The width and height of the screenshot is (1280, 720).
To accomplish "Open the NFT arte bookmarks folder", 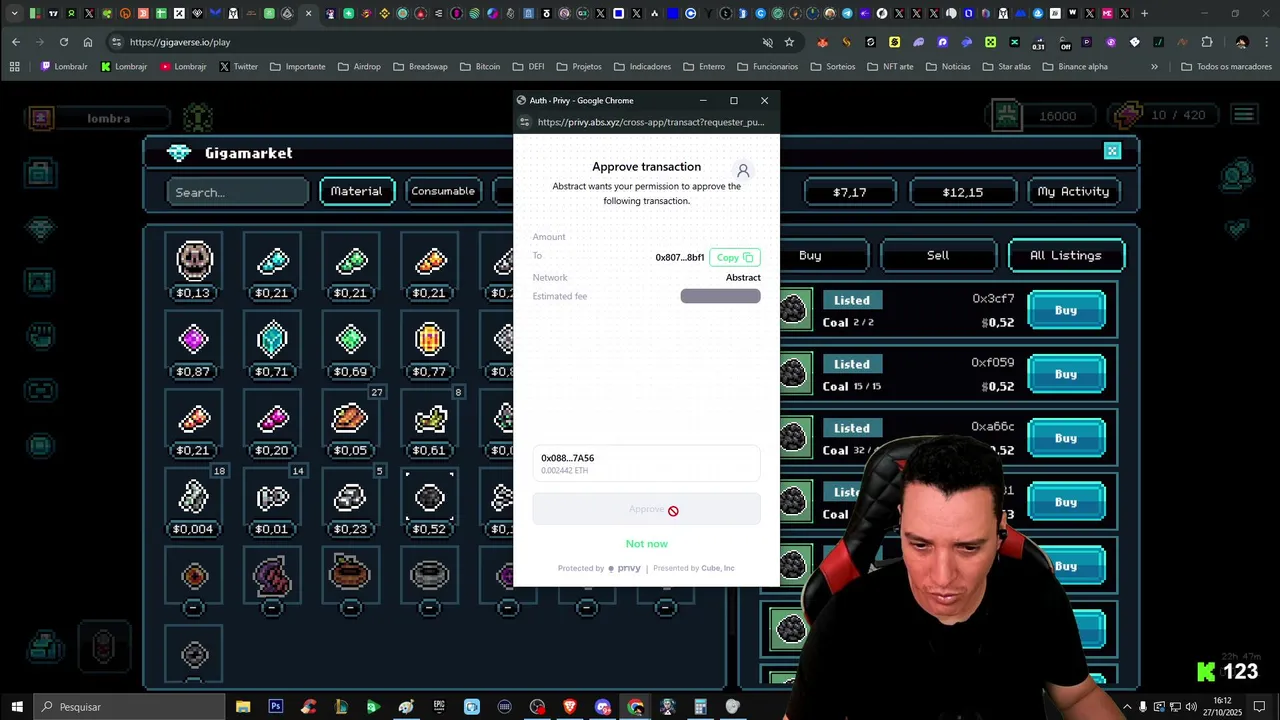I will 890,66.
